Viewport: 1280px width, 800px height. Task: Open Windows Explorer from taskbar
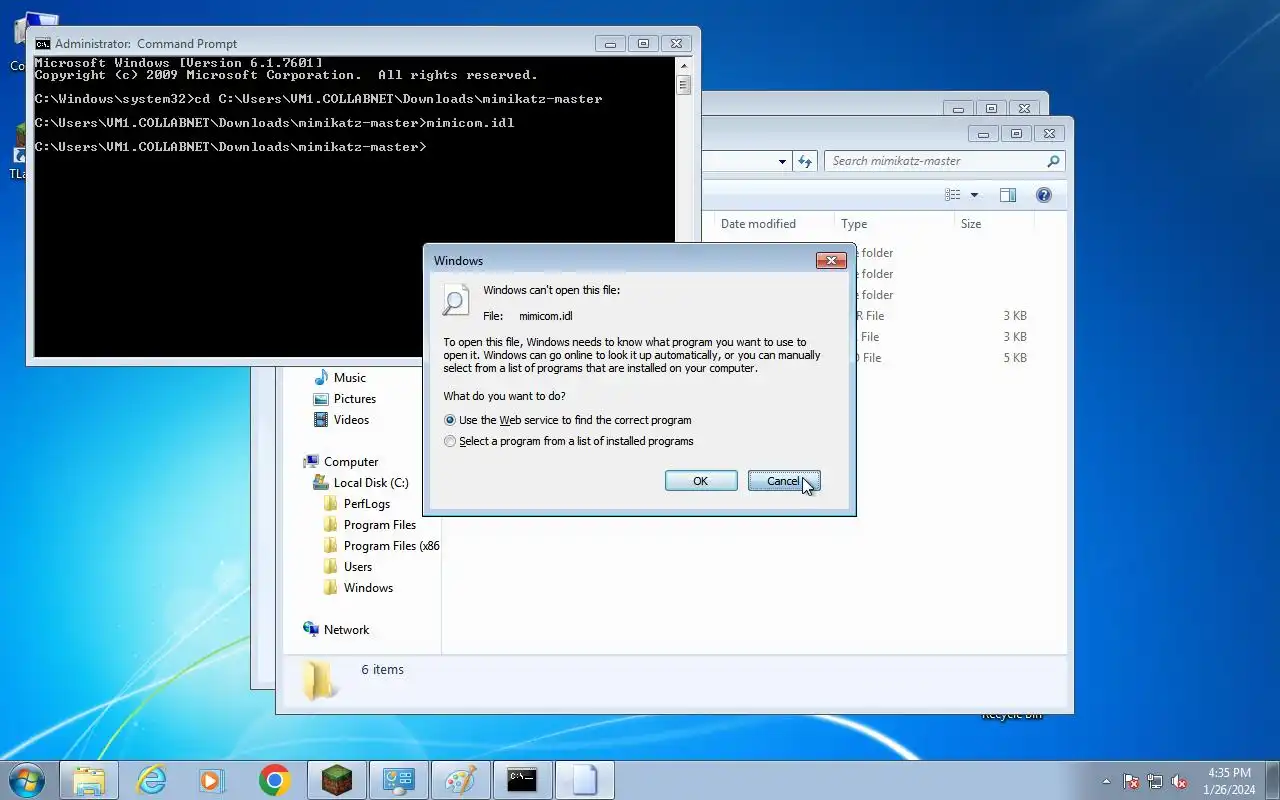89,780
